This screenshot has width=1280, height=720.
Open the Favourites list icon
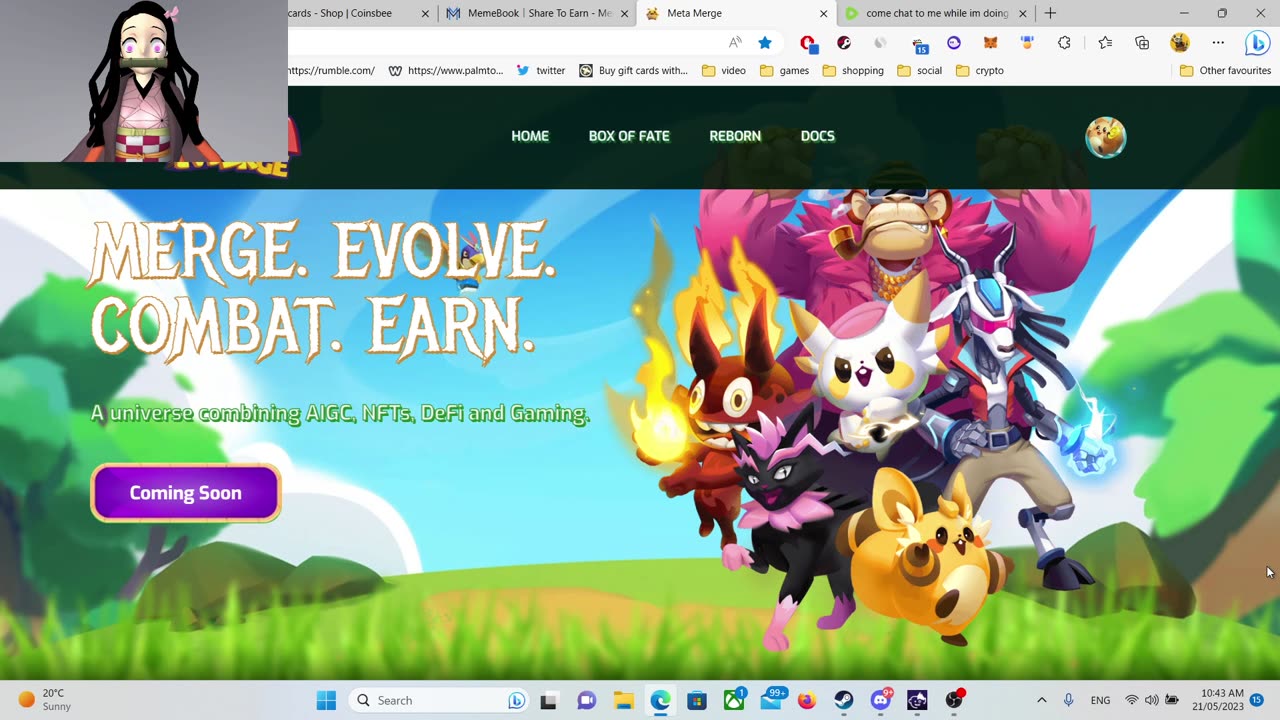[1105, 43]
